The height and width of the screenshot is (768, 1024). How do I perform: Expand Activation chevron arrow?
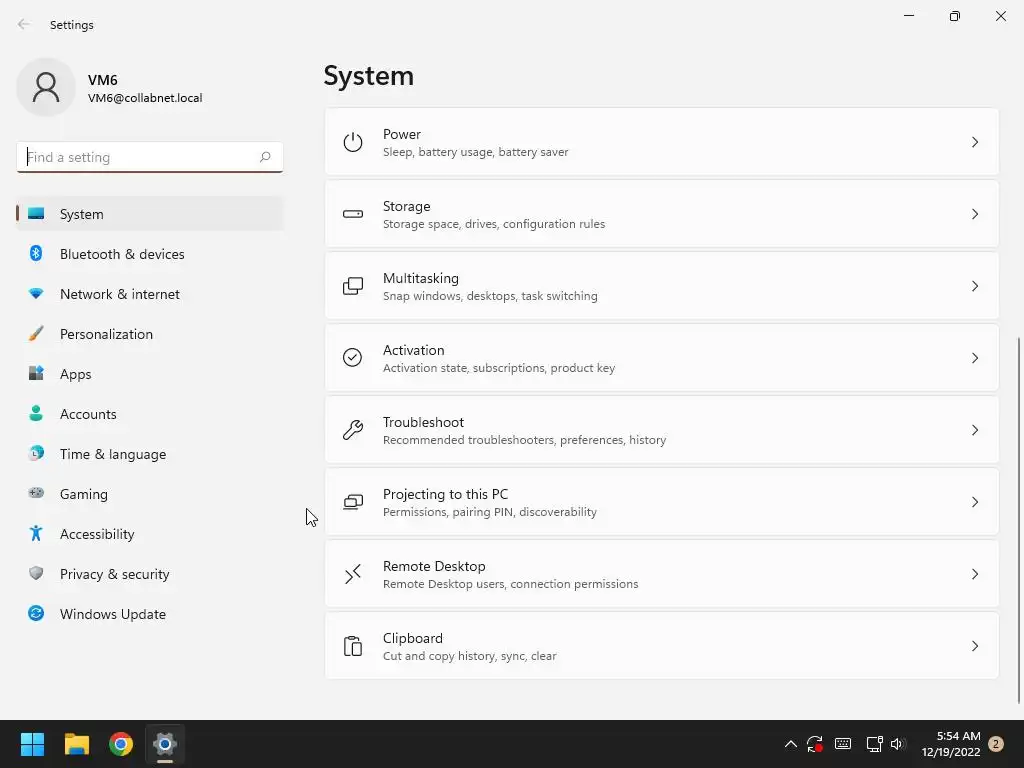pyautogui.click(x=975, y=358)
